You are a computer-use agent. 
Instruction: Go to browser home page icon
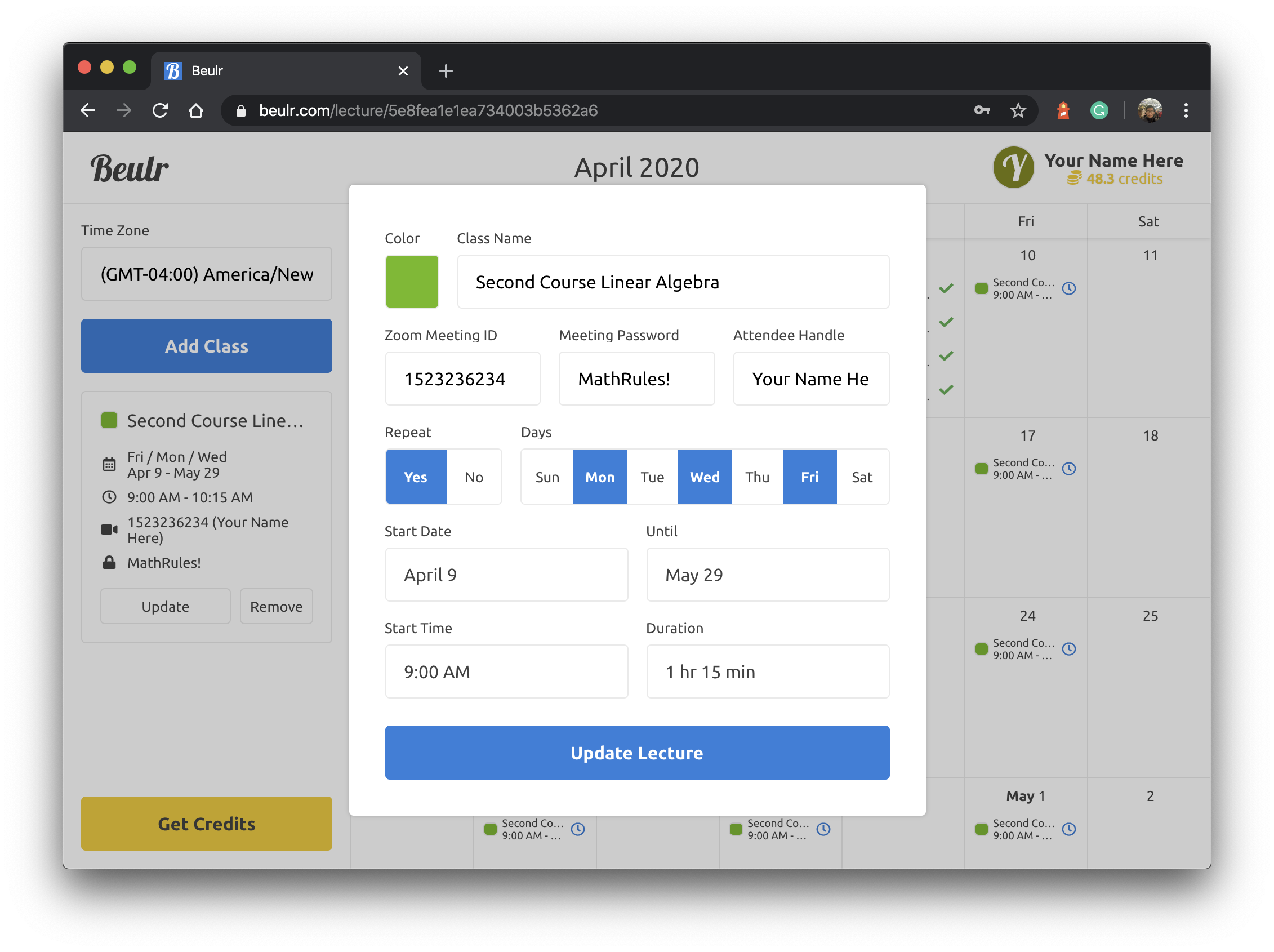[x=196, y=110]
